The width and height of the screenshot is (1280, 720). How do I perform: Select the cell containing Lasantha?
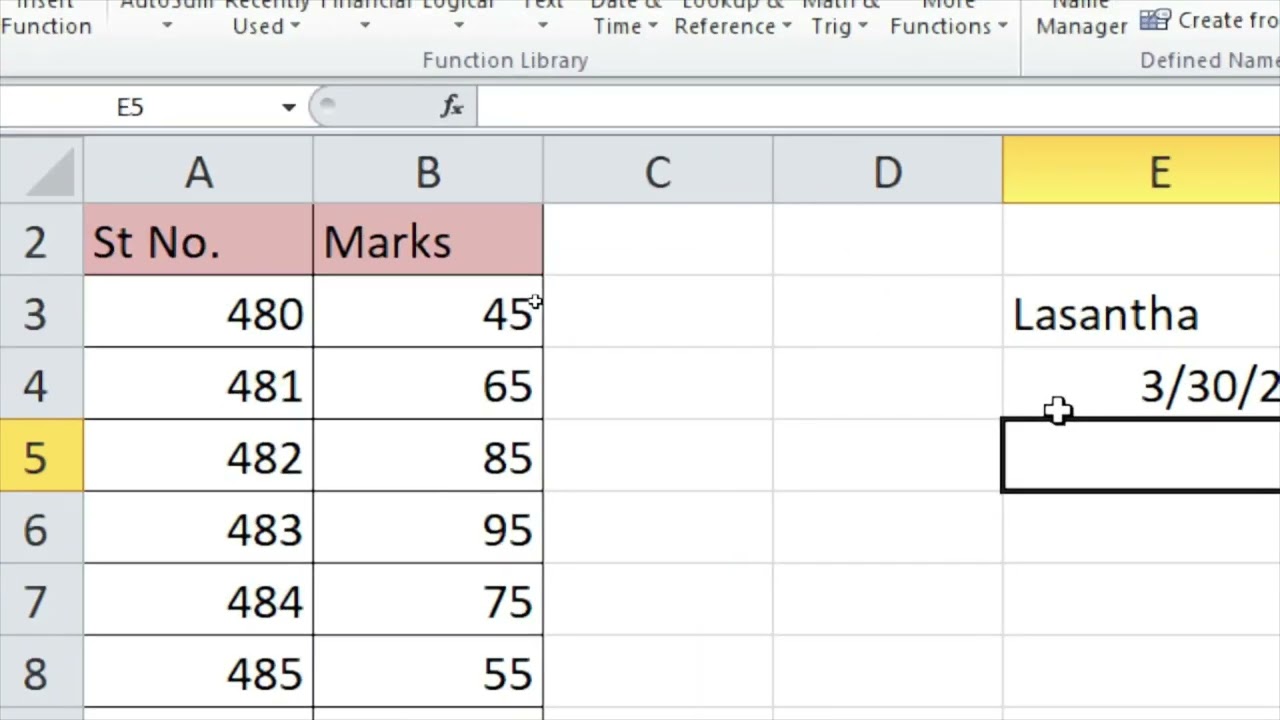click(1141, 312)
